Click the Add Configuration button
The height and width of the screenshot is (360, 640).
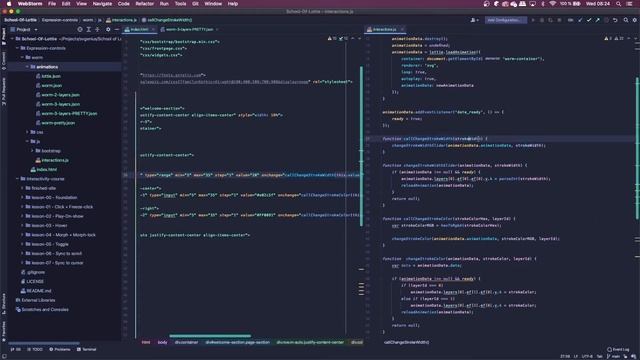[x=505, y=20]
